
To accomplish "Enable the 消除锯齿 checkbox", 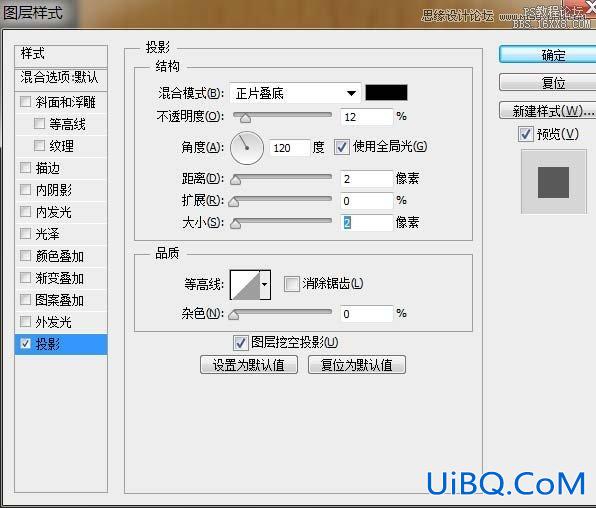I will (292, 284).
